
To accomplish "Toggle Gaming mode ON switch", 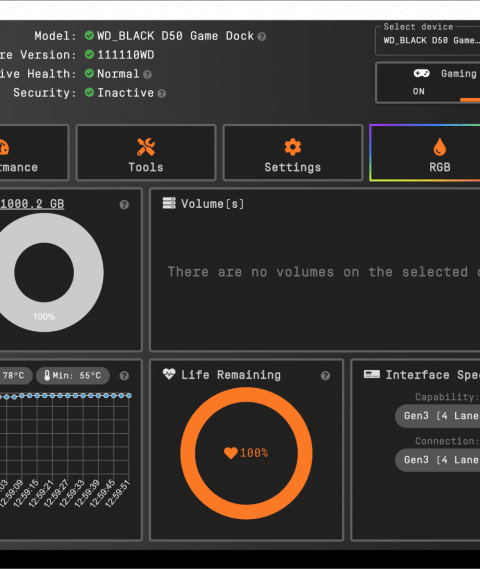I will pos(428,83).
